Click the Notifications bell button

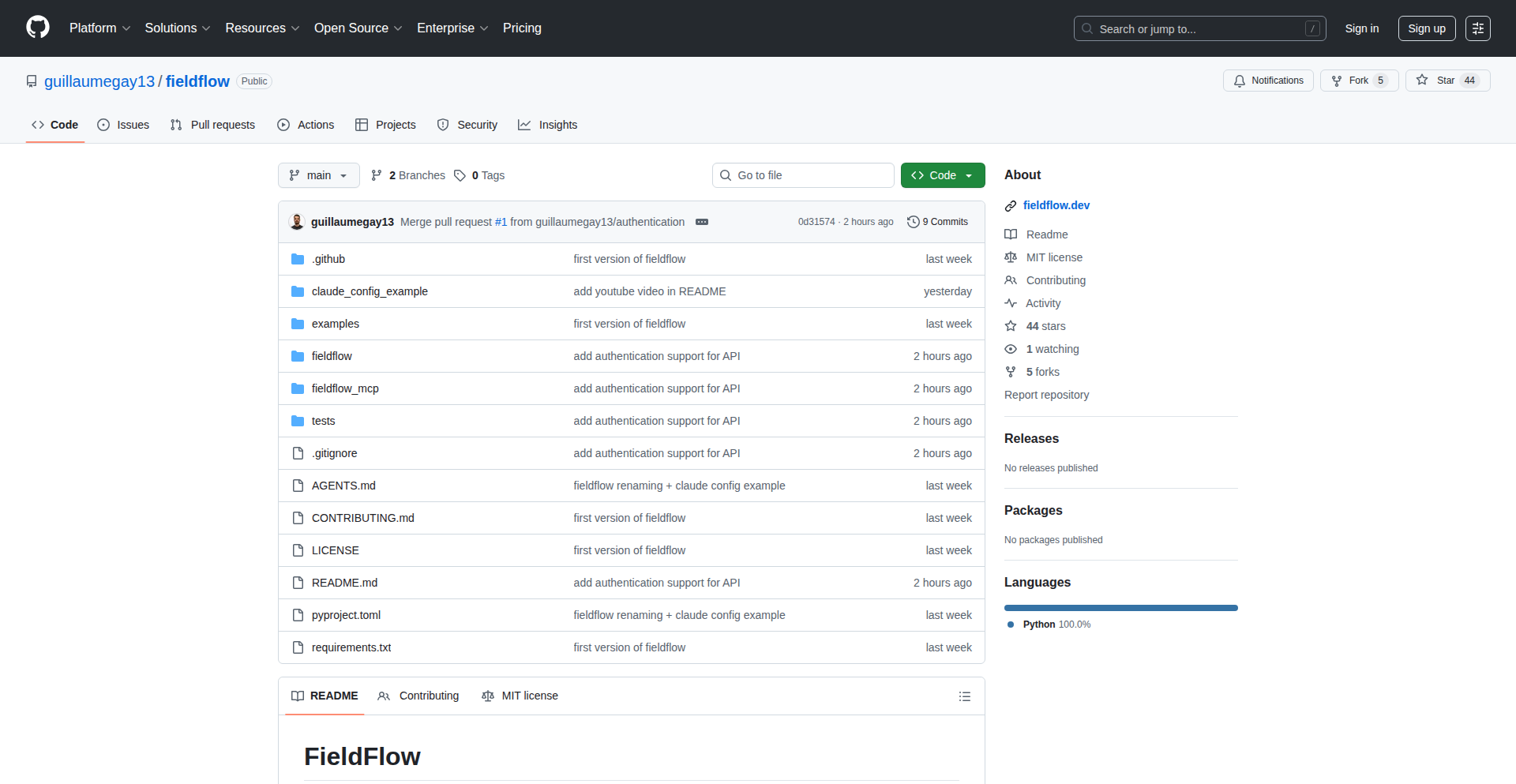1268,81
